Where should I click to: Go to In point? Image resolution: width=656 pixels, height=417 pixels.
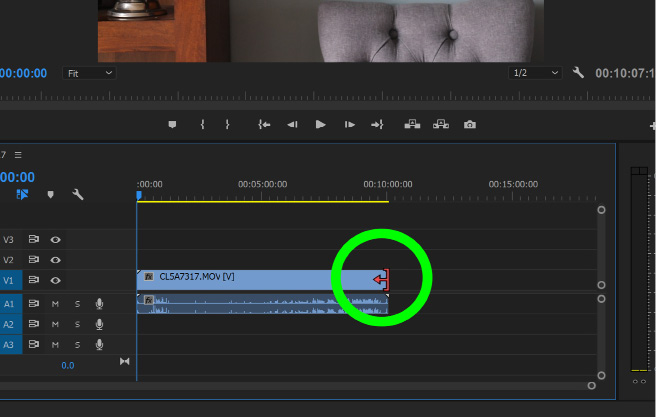264,125
